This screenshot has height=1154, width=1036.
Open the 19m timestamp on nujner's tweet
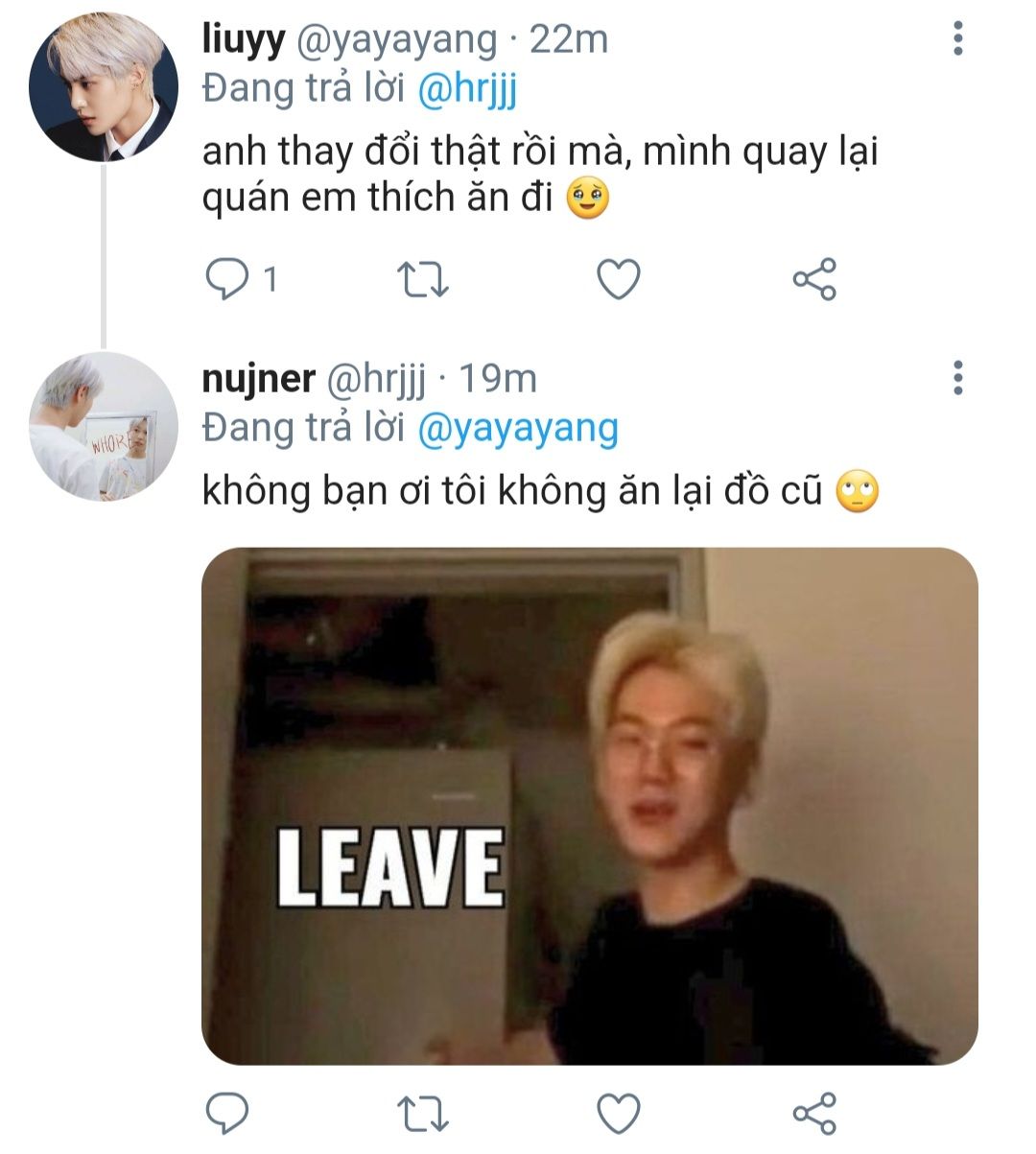tap(497, 379)
